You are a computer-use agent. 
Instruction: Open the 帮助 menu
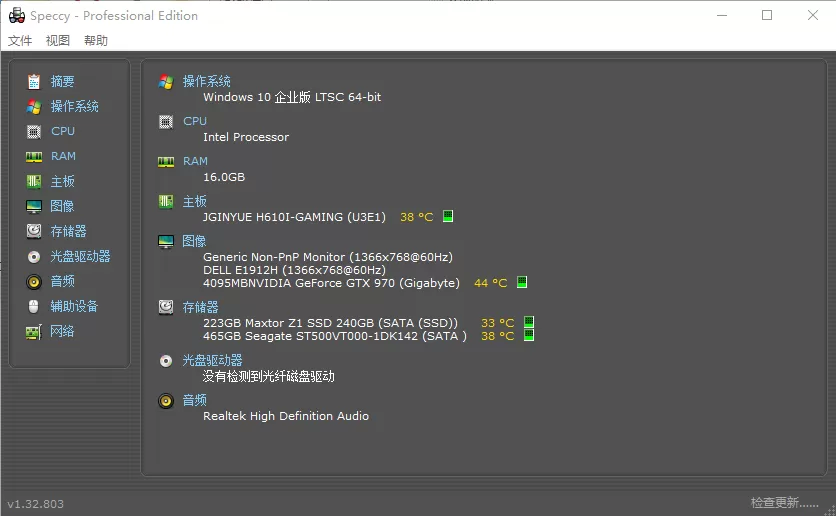coord(96,41)
